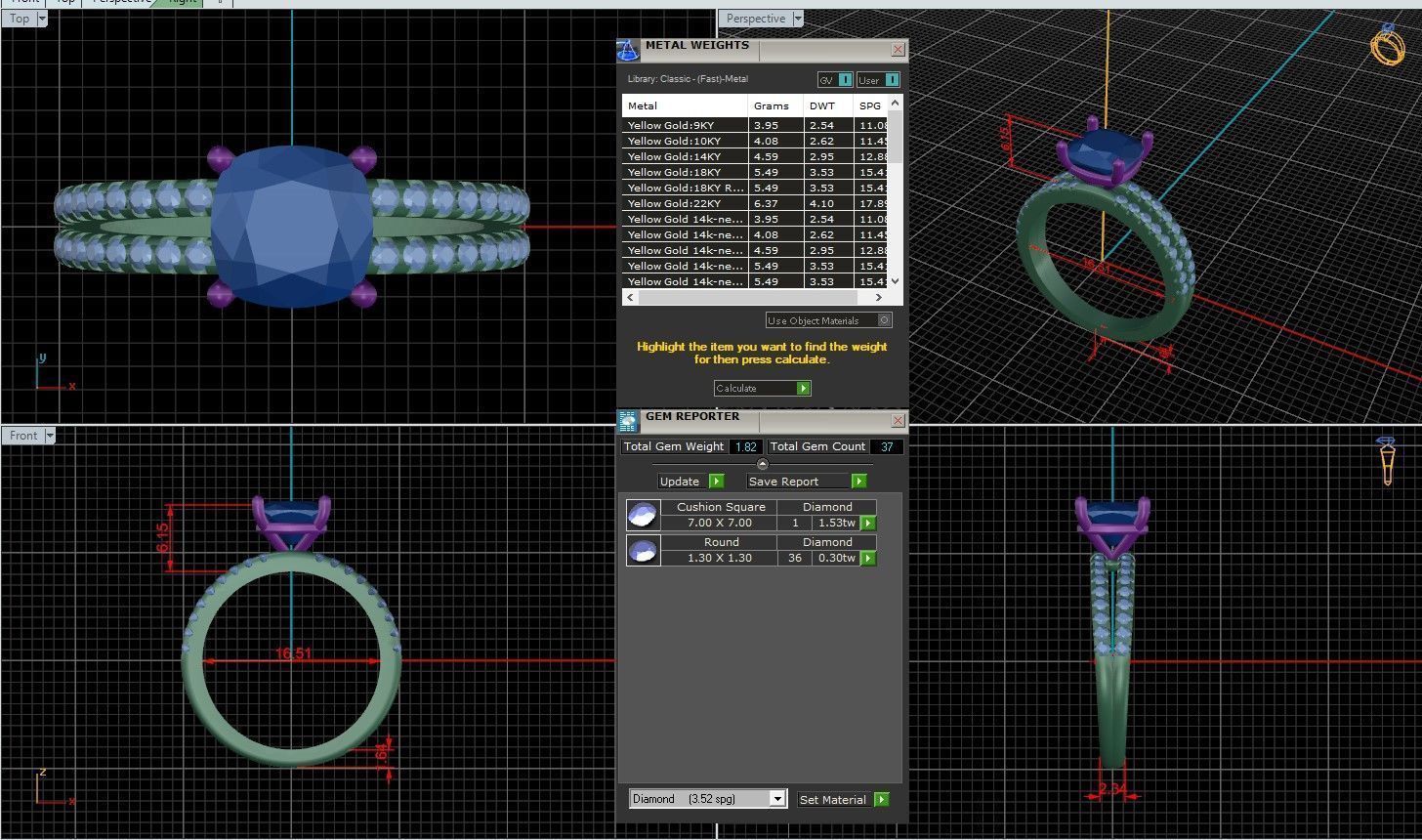This screenshot has width=1422, height=840.
Task: Click the Metal Weights scale icon
Action: click(x=628, y=49)
